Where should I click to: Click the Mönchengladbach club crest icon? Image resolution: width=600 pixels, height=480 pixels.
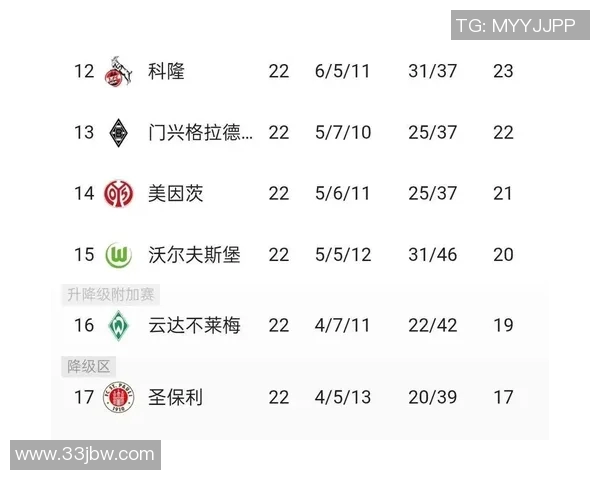coord(118,134)
